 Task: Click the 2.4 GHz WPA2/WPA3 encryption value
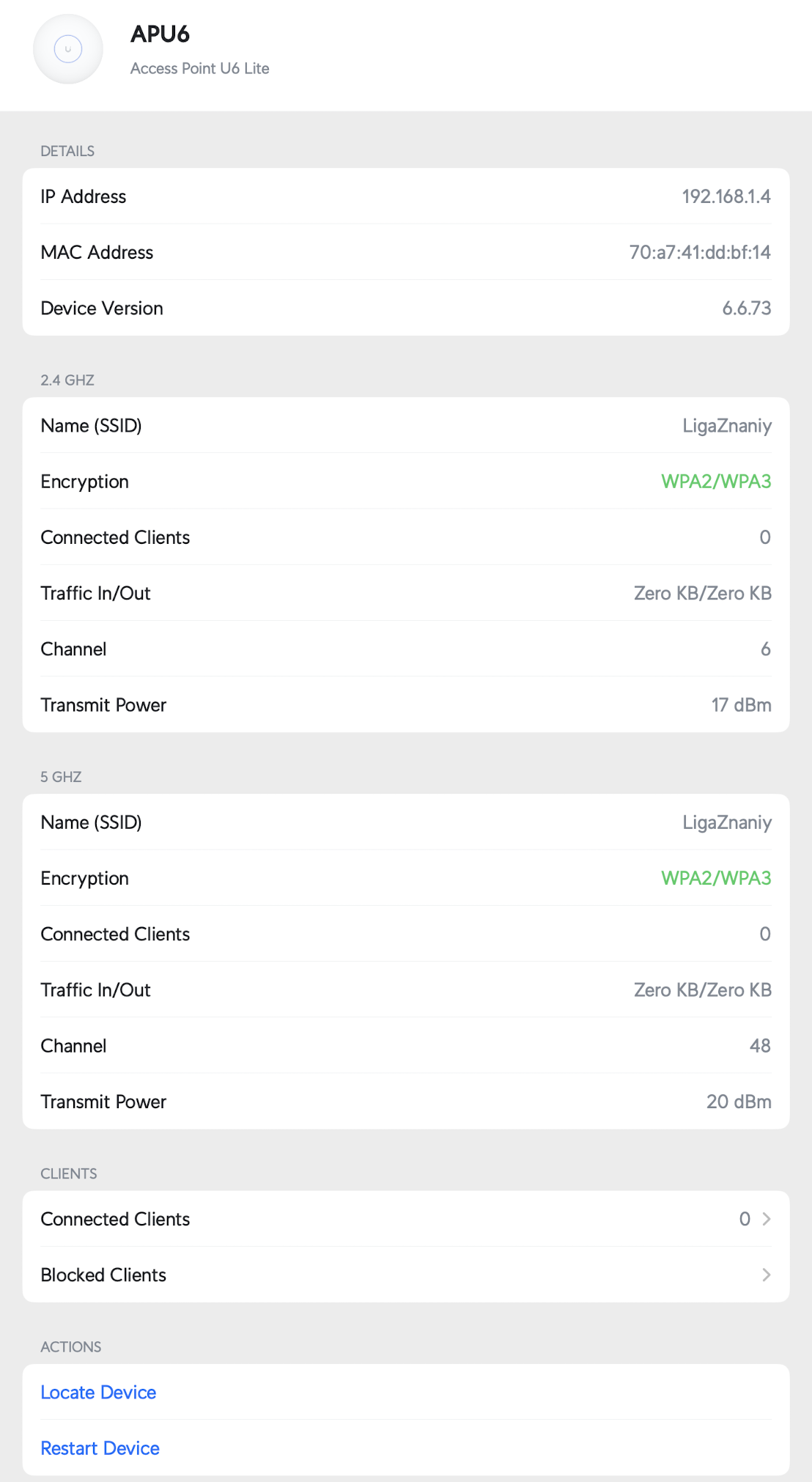tap(715, 482)
